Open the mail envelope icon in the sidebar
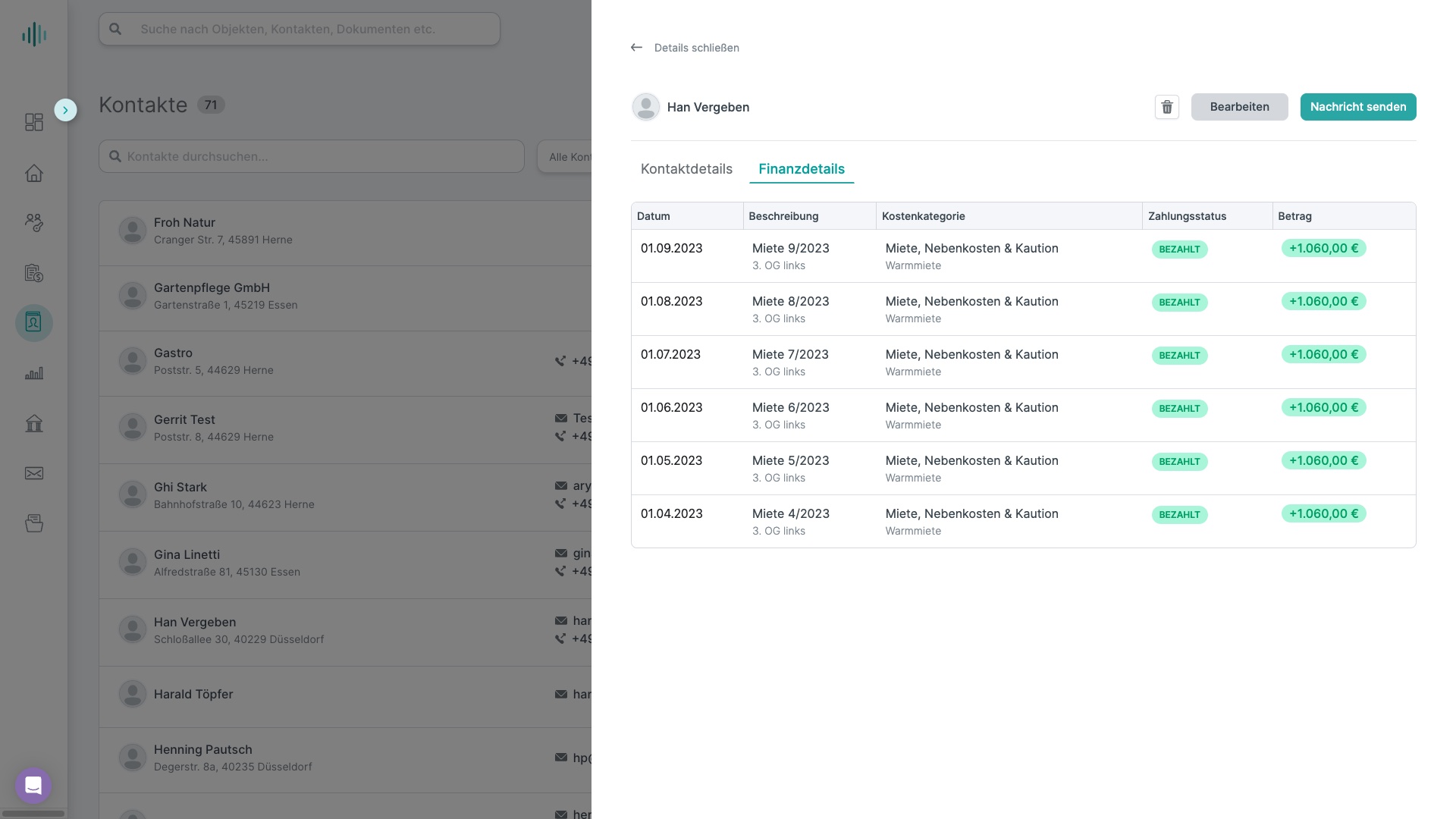The width and height of the screenshot is (1456, 819). 34,473
